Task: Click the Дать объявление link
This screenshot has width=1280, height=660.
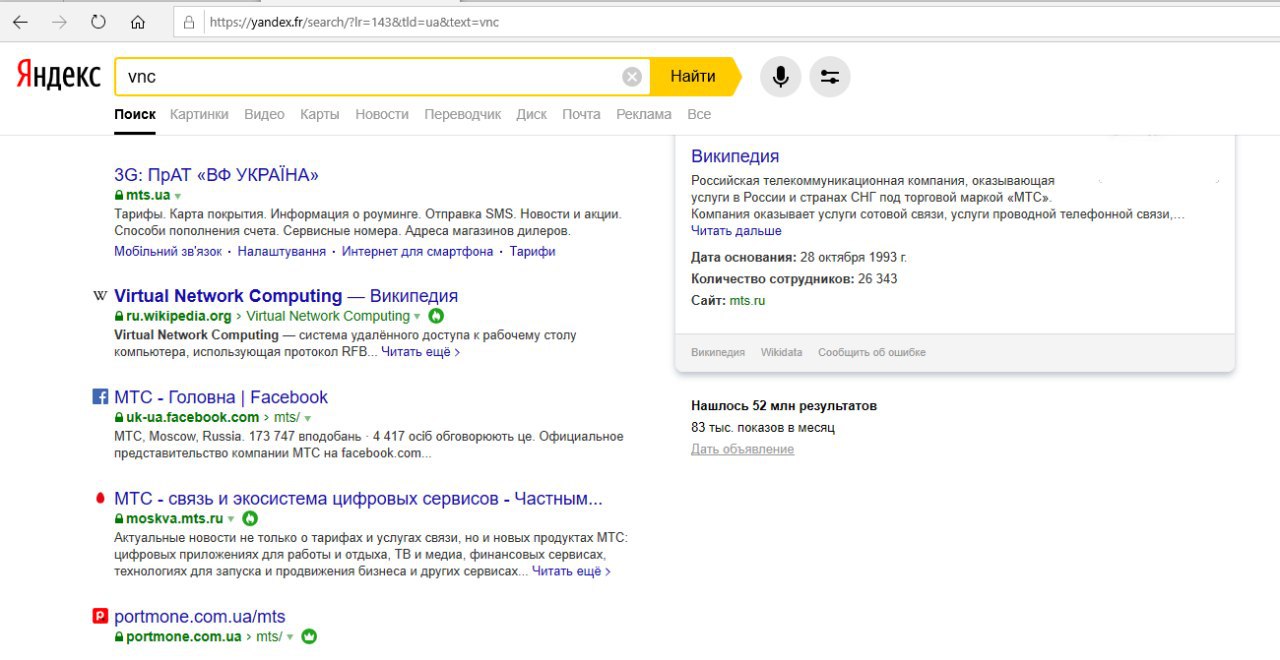Action: [x=742, y=449]
